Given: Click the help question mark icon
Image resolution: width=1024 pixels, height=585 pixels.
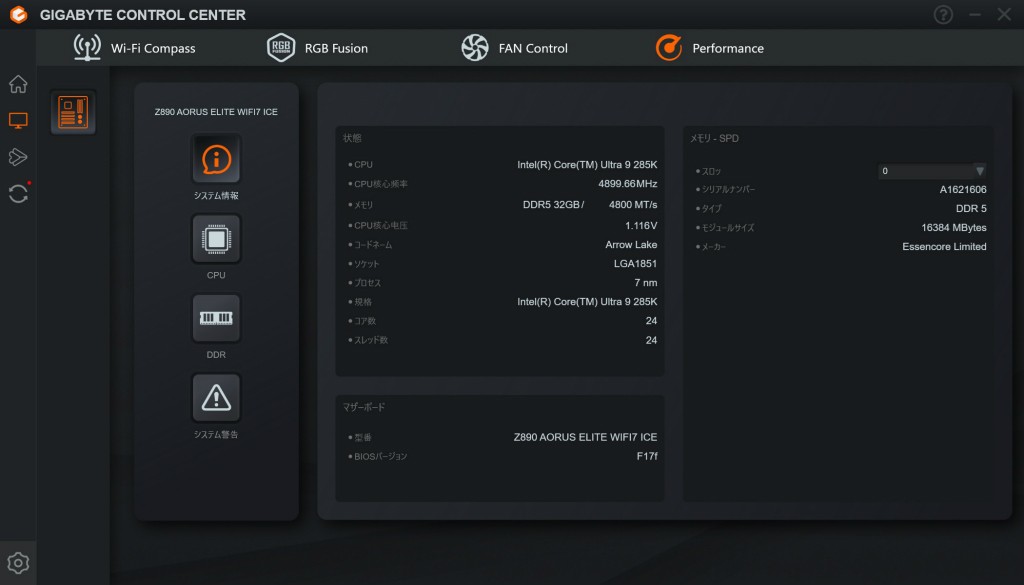Looking at the screenshot, I should point(943,15).
